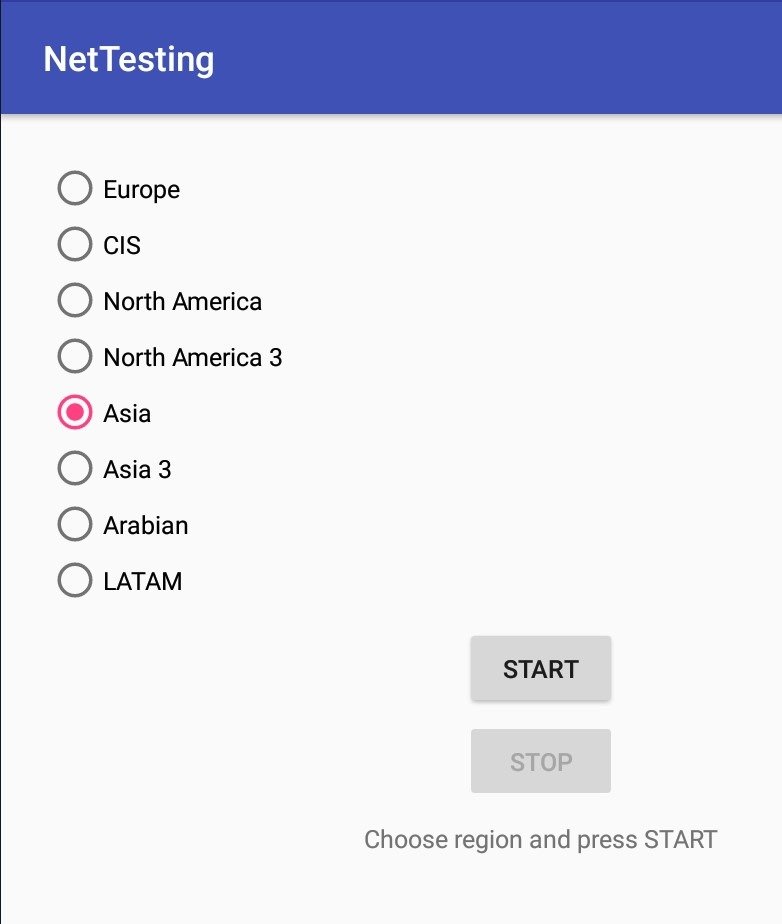Click the Europe text label
The image size is (782, 924).
pos(141,190)
